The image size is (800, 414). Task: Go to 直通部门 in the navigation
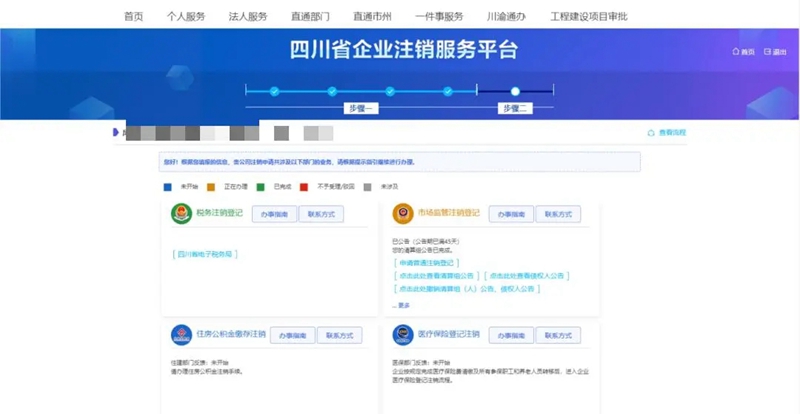click(310, 16)
